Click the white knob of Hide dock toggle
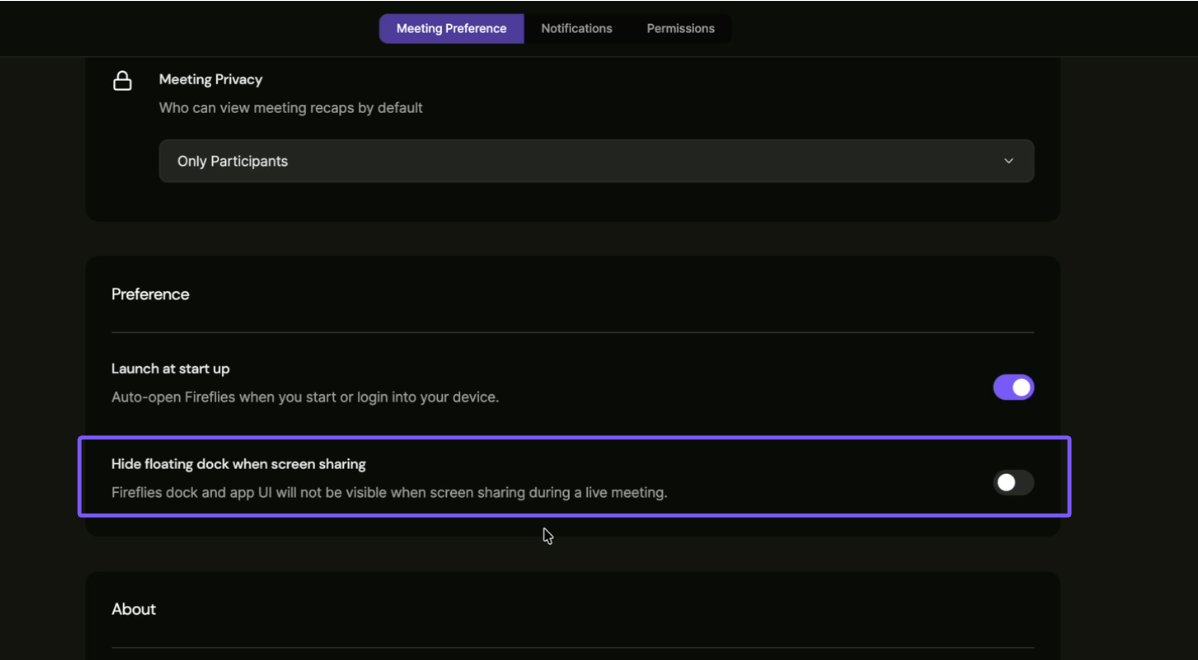This screenshot has width=1198, height=660. coord(1006,483)
